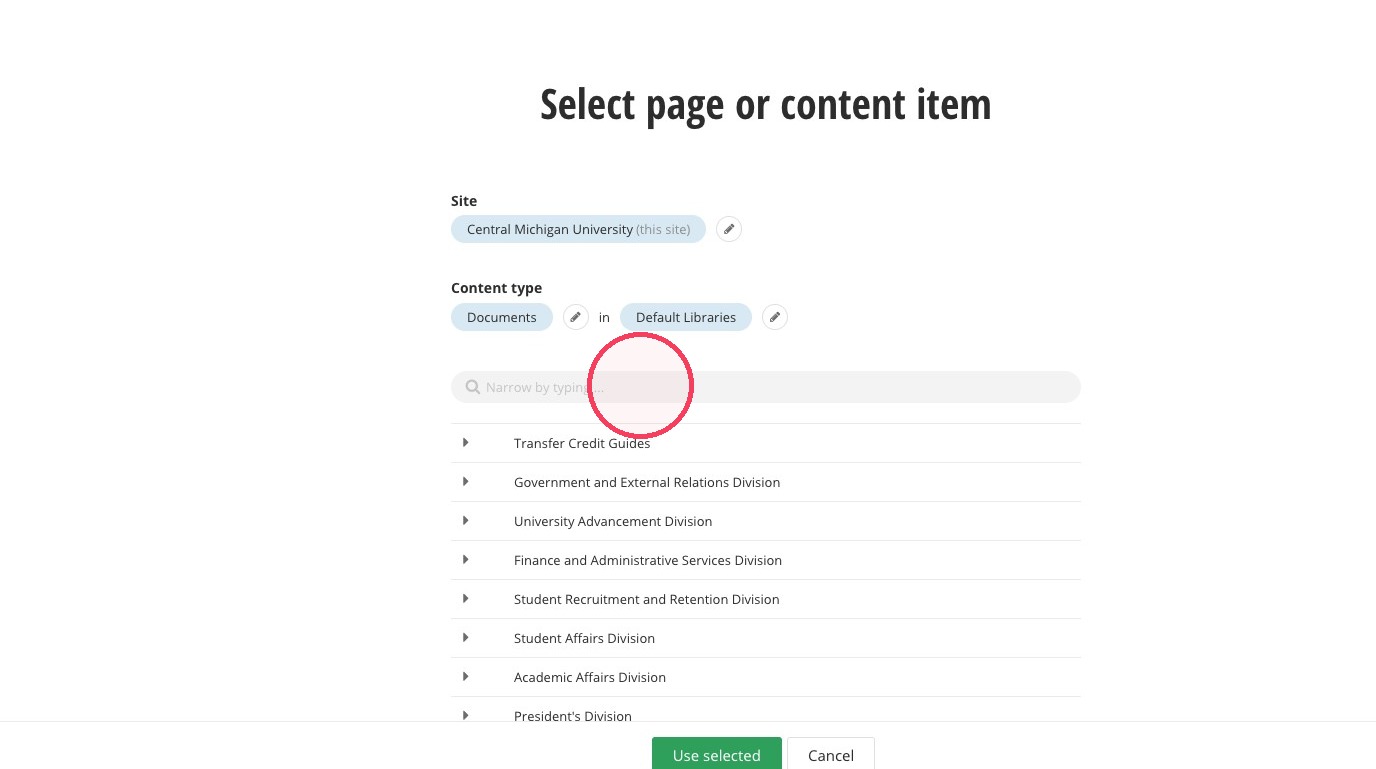Focus the Narrow by typing search field
This screenshot has width=1376, height=769.
[x=766, y=387]
